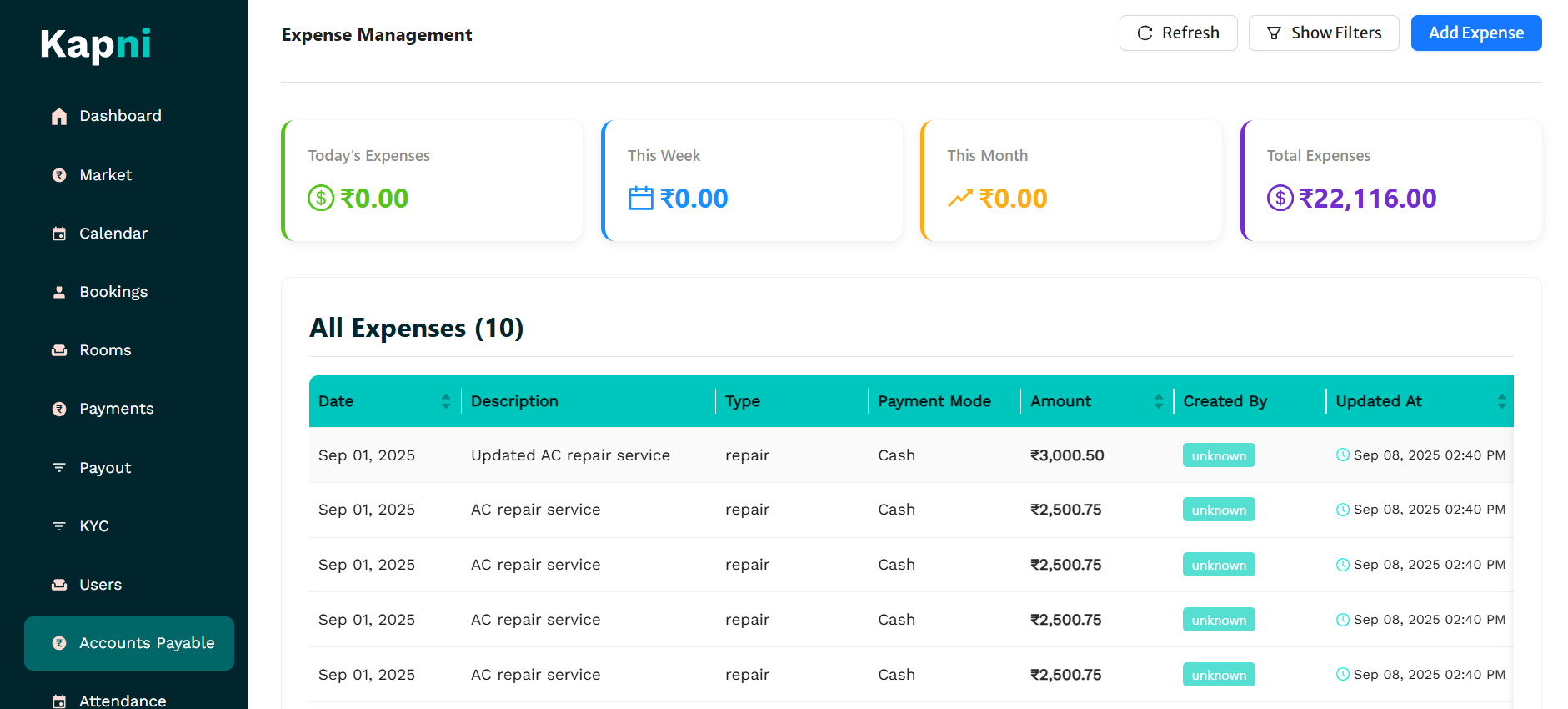Click the Dashboard home icon in sidebar
The image size is (1568, 709).
[59, 117]
